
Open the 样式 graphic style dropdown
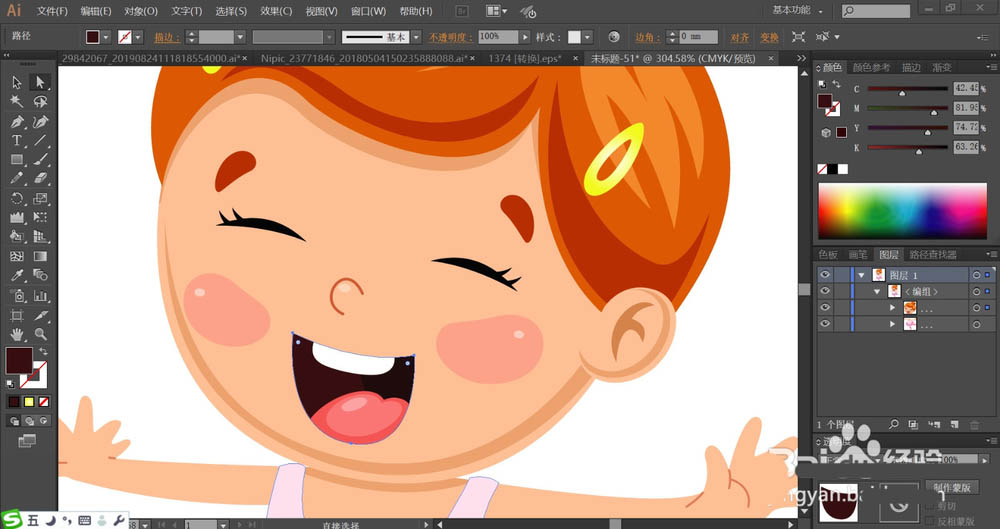(587, 37)
